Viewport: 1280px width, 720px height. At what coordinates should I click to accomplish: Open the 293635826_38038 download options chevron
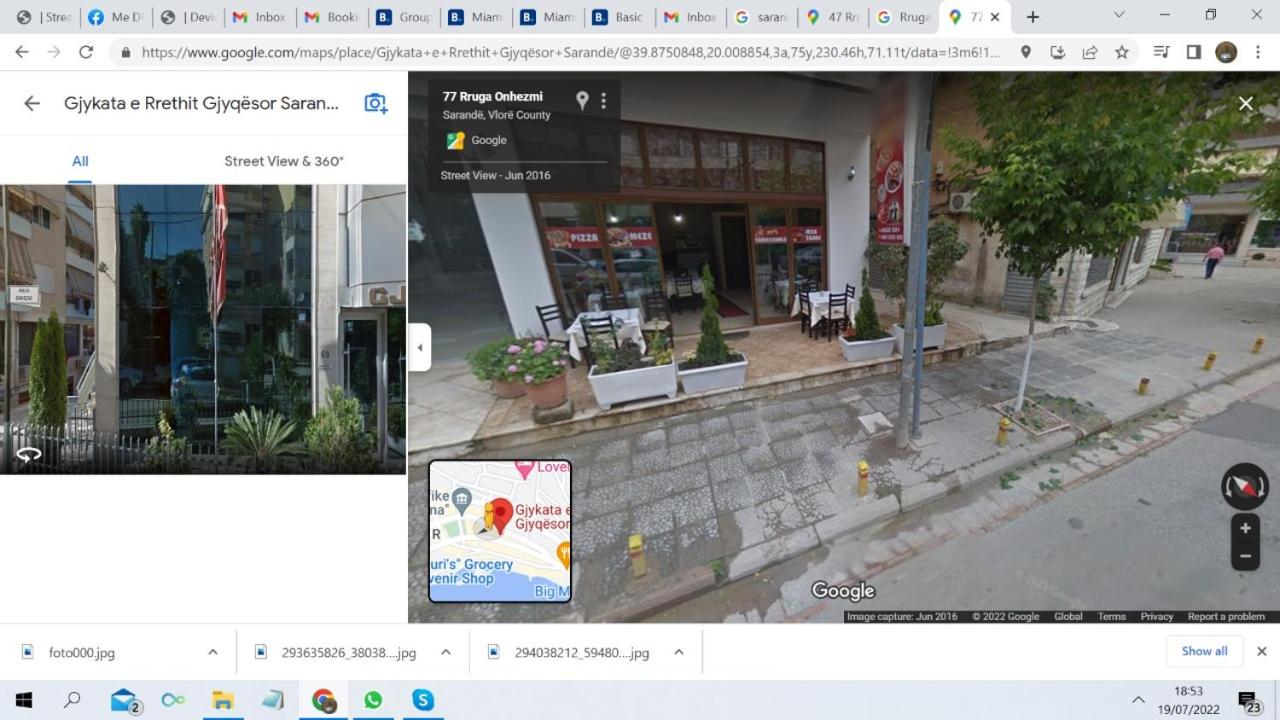[446, 652]
